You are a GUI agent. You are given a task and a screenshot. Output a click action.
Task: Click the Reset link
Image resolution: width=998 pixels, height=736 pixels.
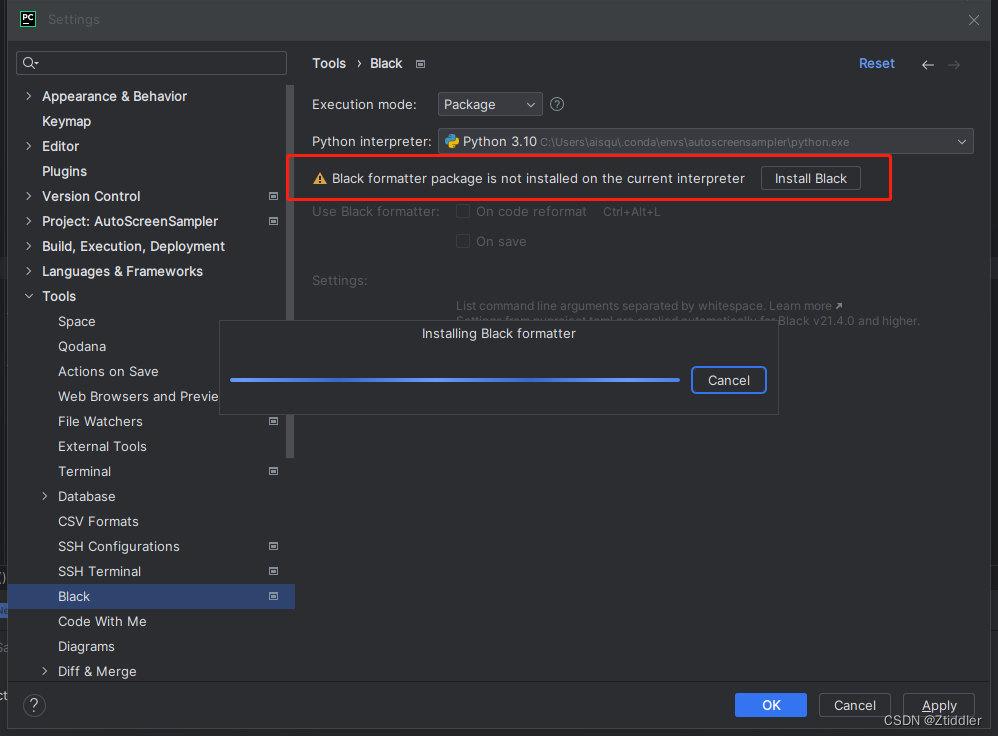876,63
